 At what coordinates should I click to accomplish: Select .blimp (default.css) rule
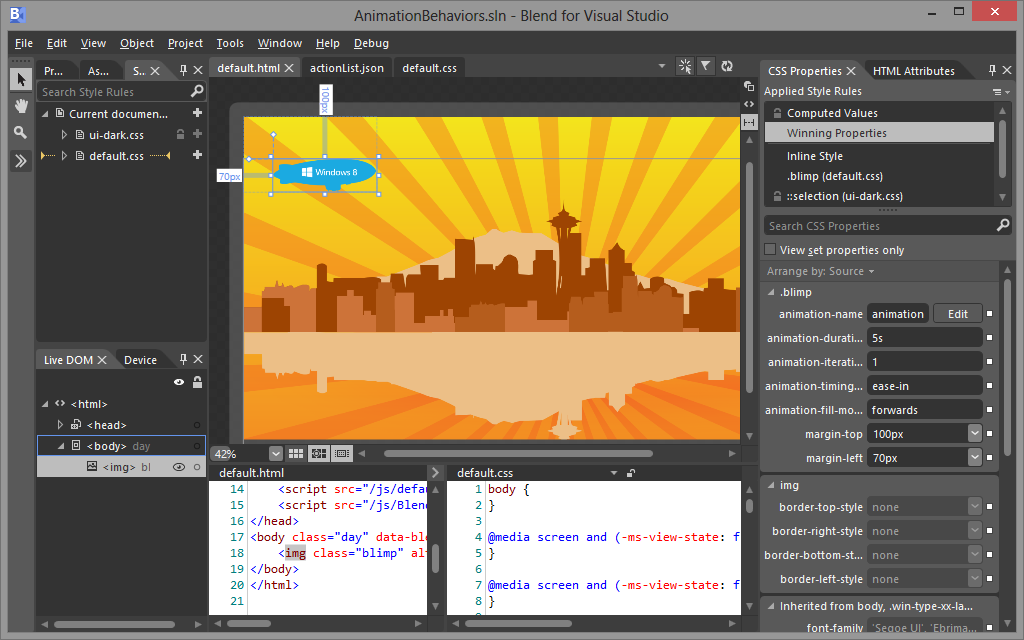point(879,176)
